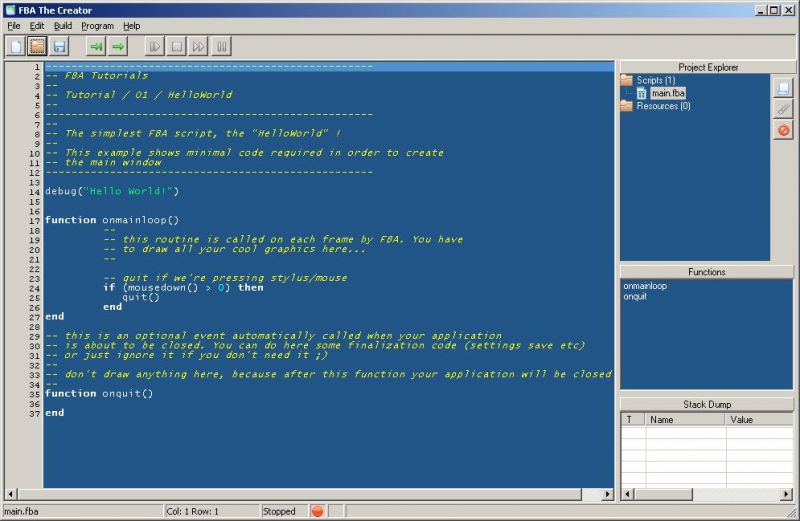The image size is (800, 521).
Task: Click the grayed step/play toolbar icon
Action: 154,46
